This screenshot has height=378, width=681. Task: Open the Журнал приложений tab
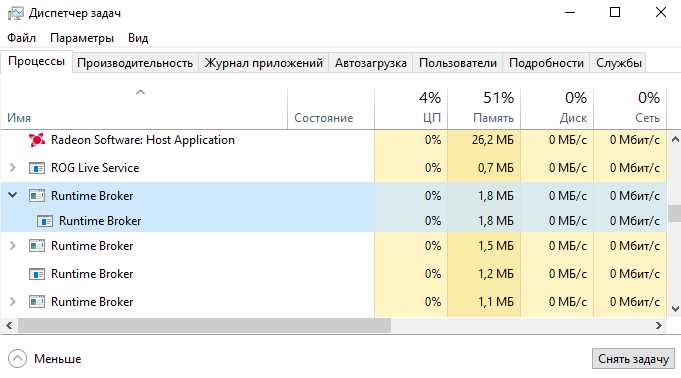tap(264, 63)
